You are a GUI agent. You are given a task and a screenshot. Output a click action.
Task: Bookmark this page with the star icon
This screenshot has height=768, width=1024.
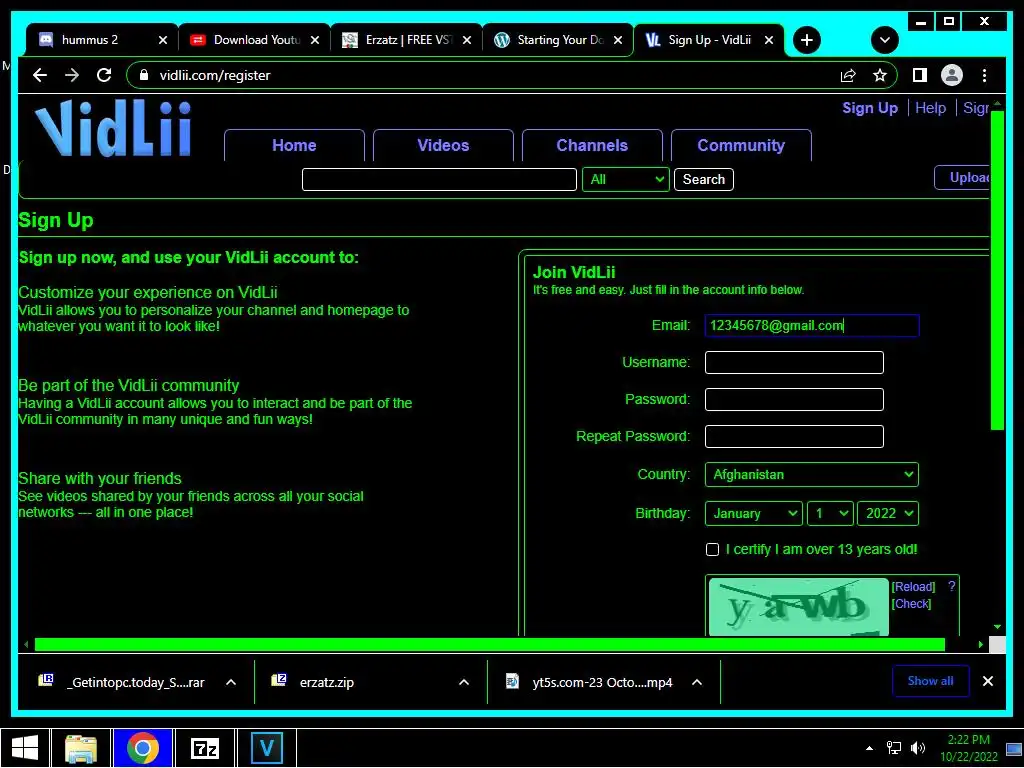pyautogui.click(x=880, y=75)
